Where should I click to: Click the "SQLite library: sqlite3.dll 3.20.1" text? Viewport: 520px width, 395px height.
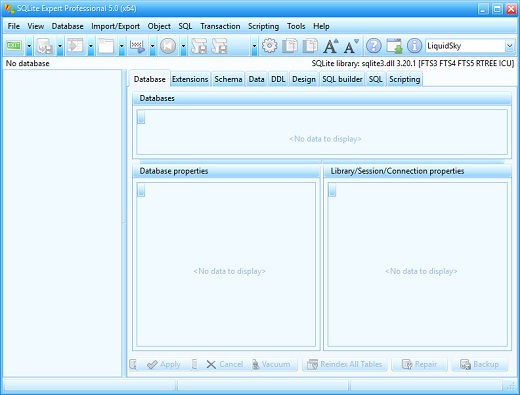[x=364, y=63]
